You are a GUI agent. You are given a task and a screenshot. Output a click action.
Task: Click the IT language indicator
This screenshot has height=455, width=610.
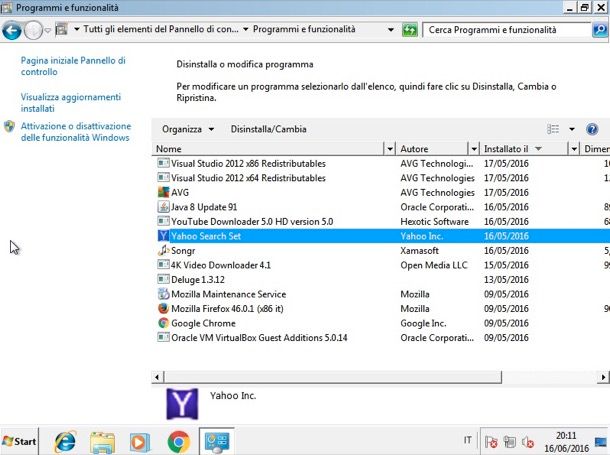(467, 440)
